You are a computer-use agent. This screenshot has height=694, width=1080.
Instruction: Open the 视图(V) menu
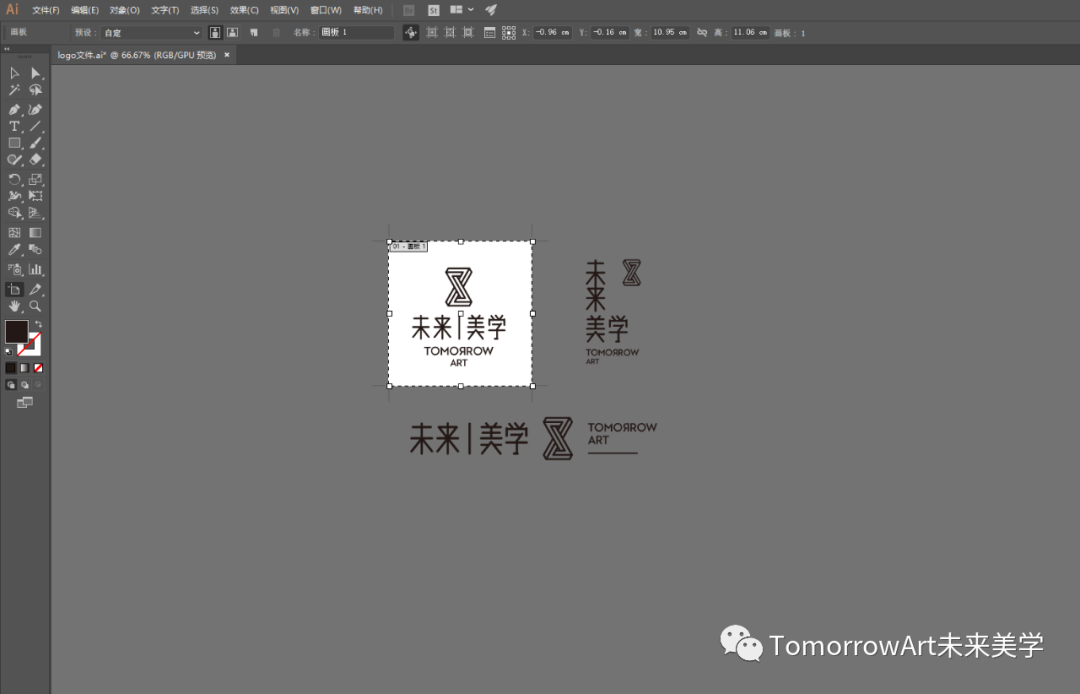284,10
